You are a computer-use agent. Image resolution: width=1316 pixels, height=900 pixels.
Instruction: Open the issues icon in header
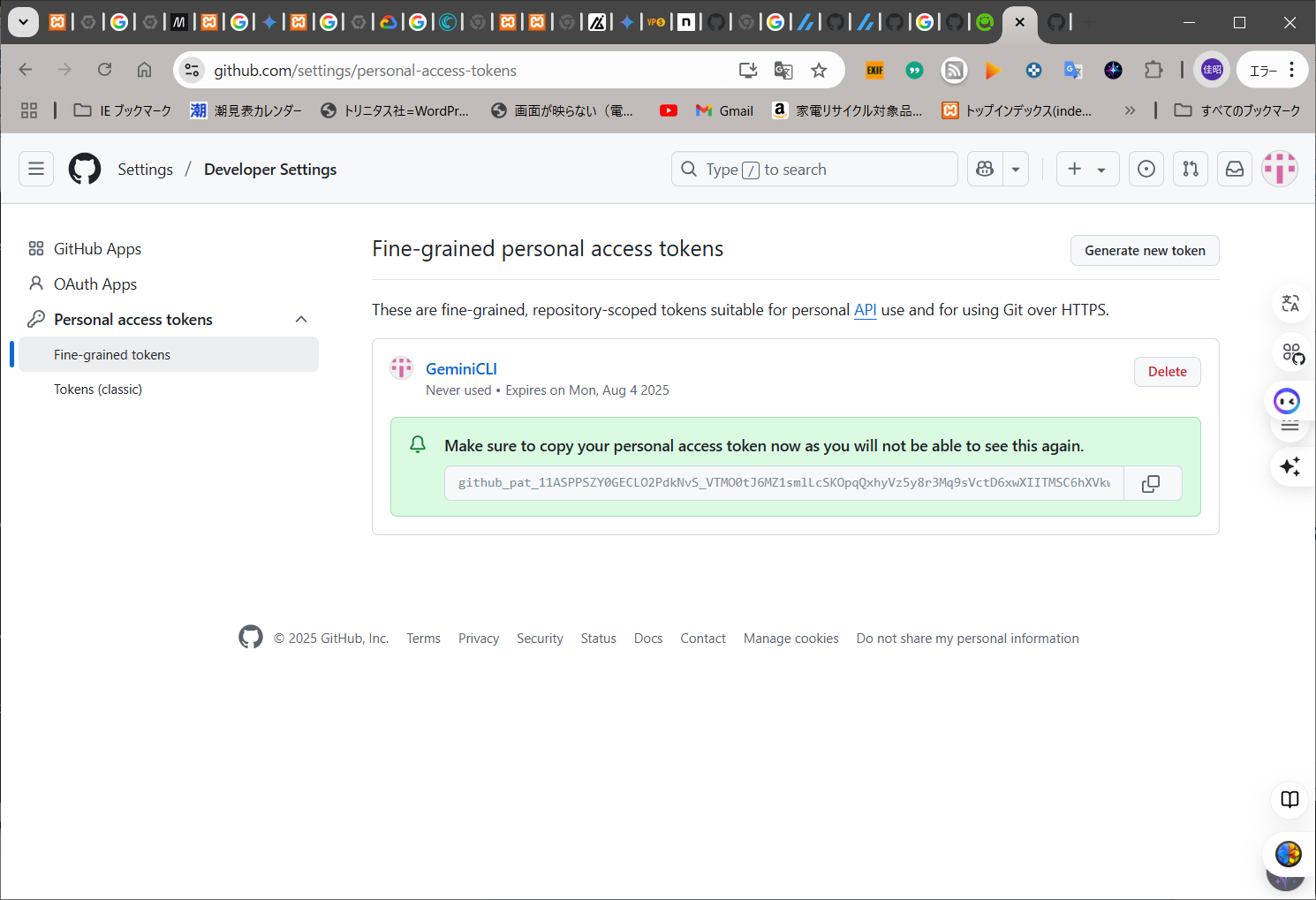click(x=1146, y=169)
